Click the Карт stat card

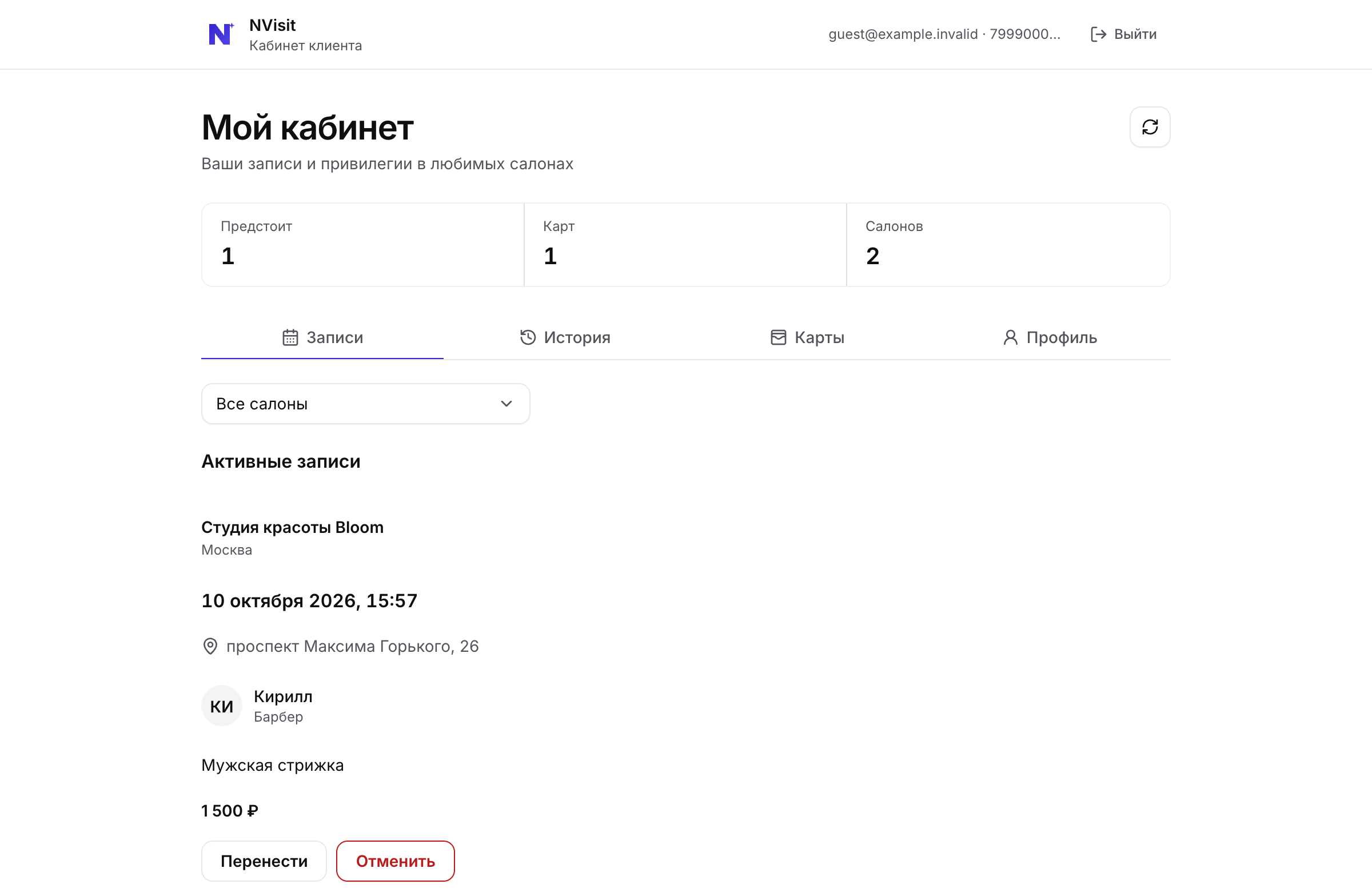click(x=685, y=245)
